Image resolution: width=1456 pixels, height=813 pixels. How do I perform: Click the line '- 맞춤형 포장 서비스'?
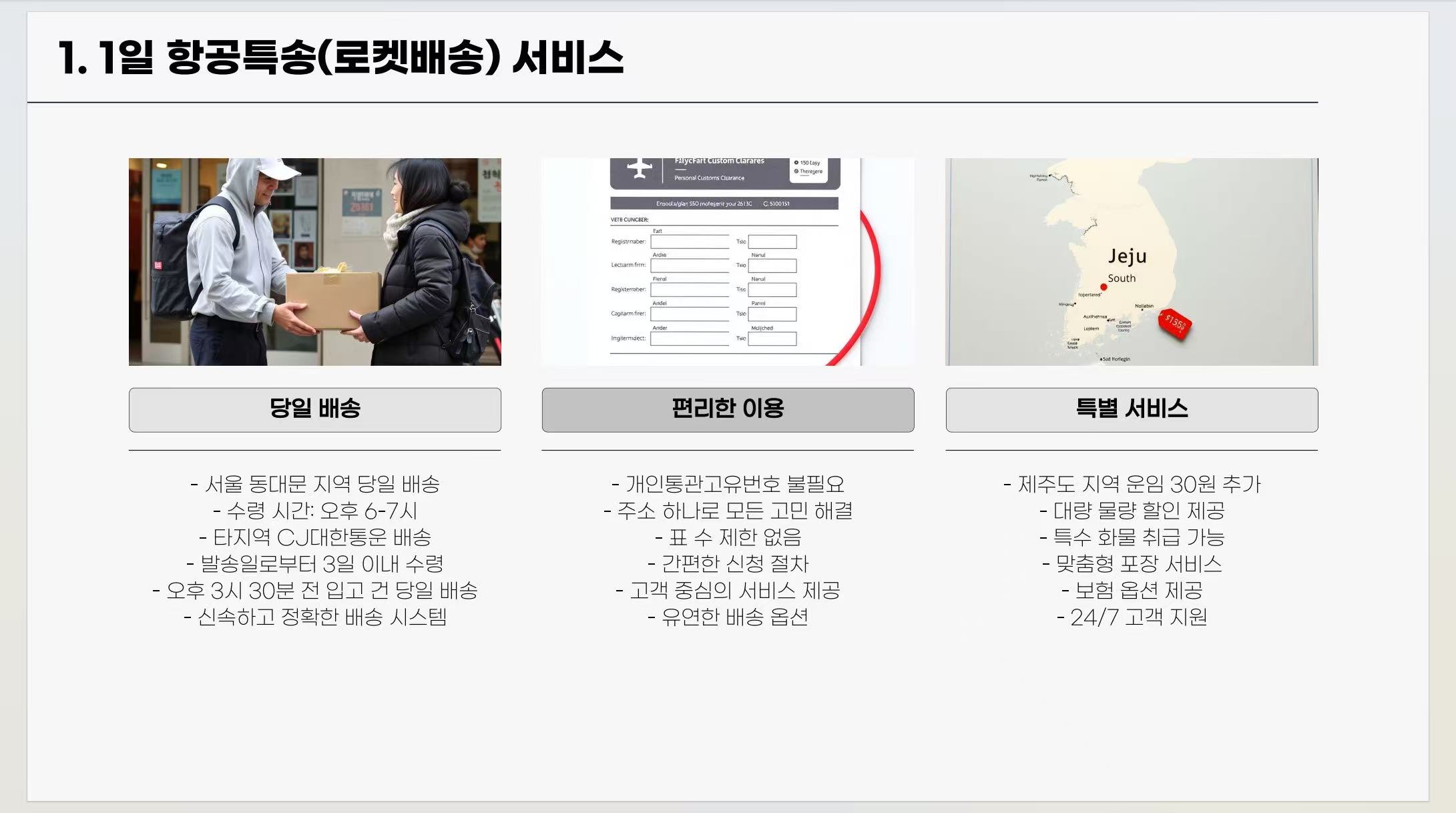1132,564
